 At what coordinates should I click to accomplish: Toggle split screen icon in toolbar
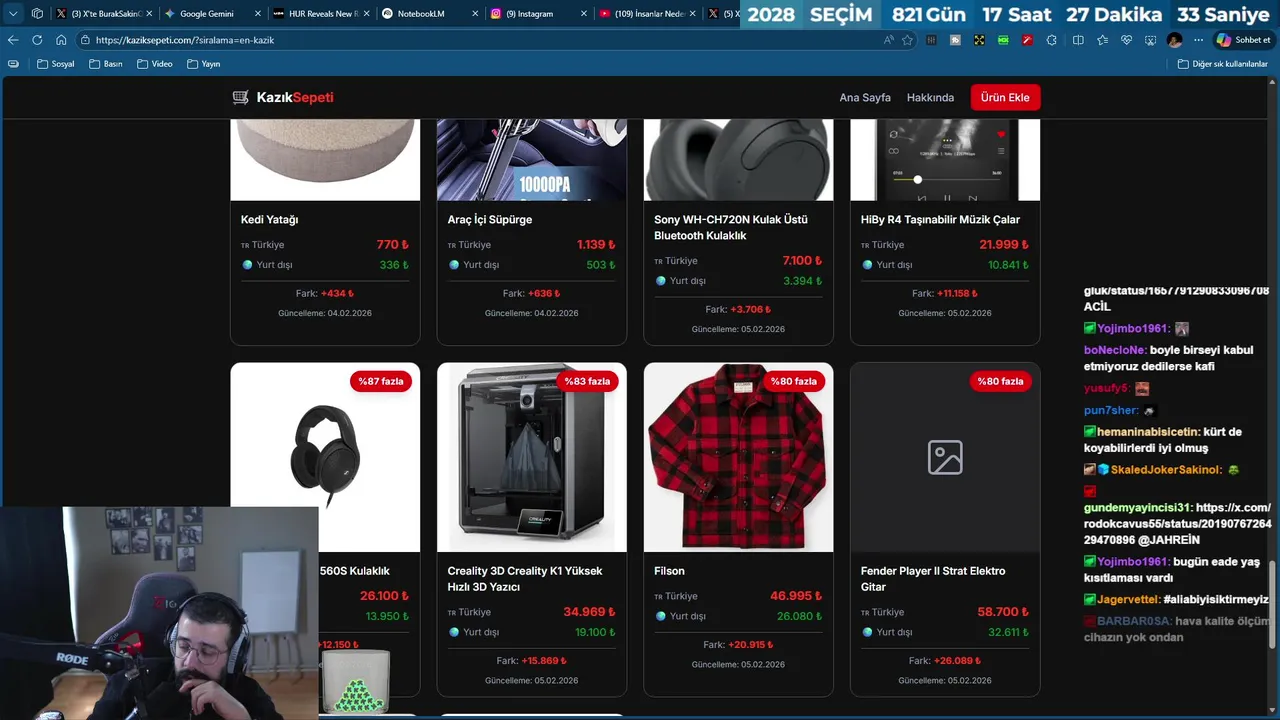(1078, 40)
